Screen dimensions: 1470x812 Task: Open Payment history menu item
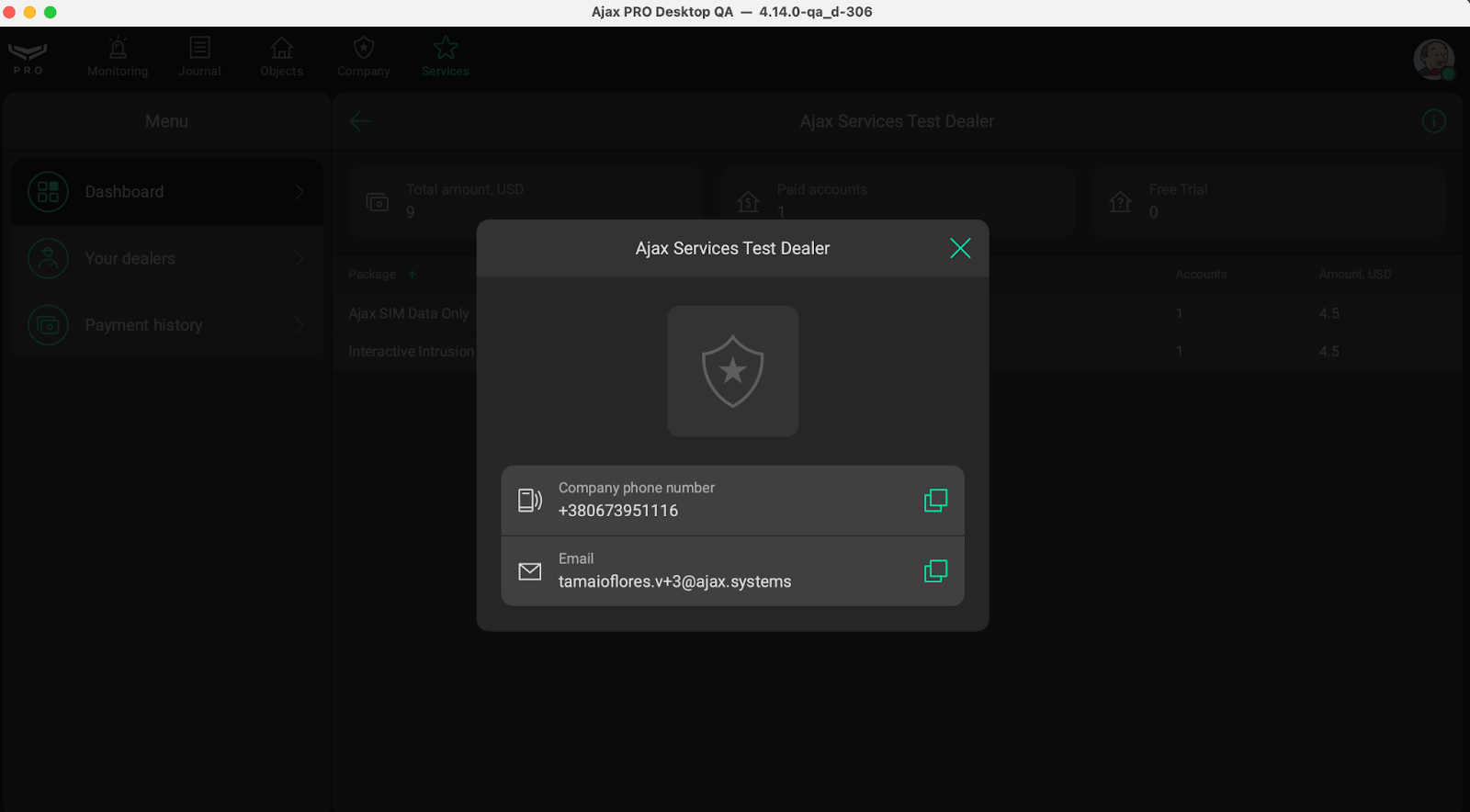(x=143, y=325)
